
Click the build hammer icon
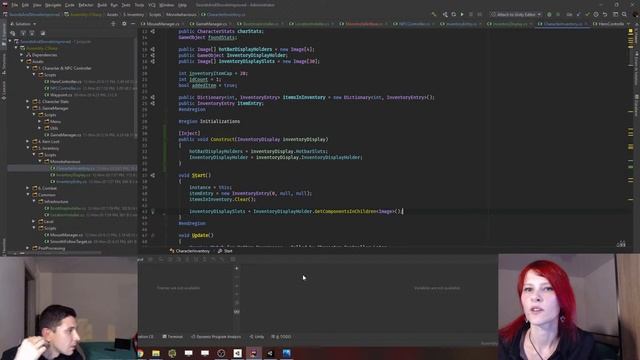tap(434, 14)
